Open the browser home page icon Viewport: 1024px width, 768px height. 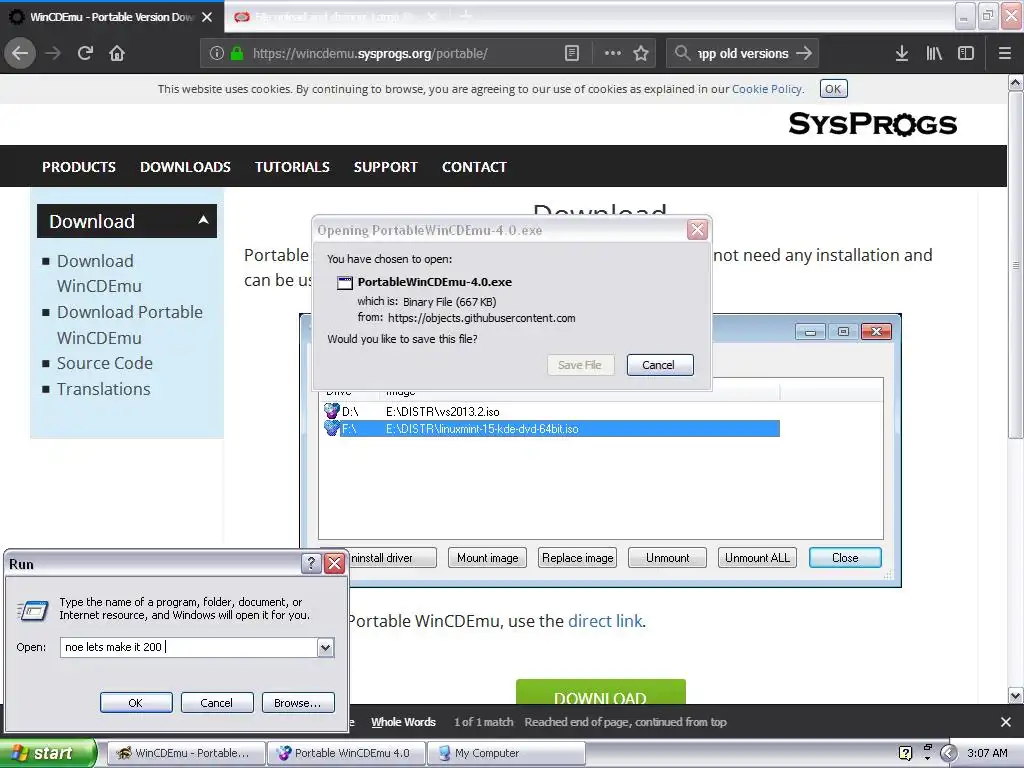pyautogui.click(x=117, y=53)
